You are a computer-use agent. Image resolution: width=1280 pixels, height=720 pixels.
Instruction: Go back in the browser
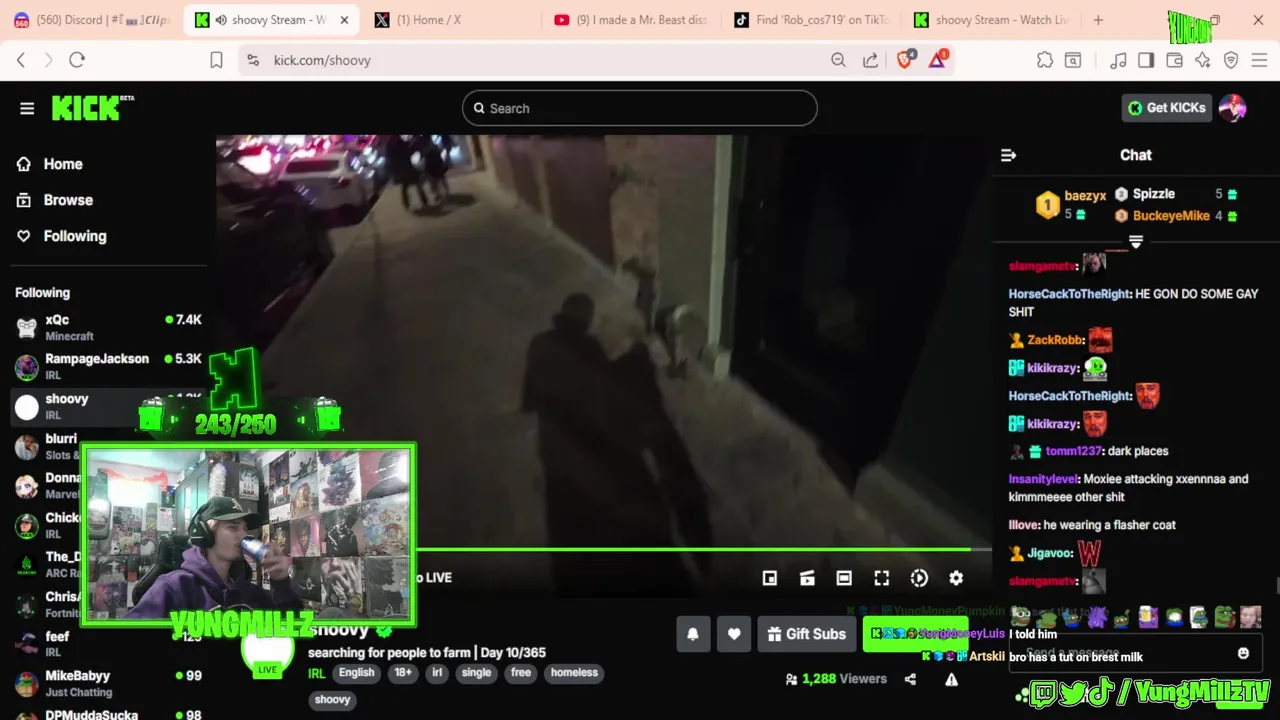click(21, 60)
